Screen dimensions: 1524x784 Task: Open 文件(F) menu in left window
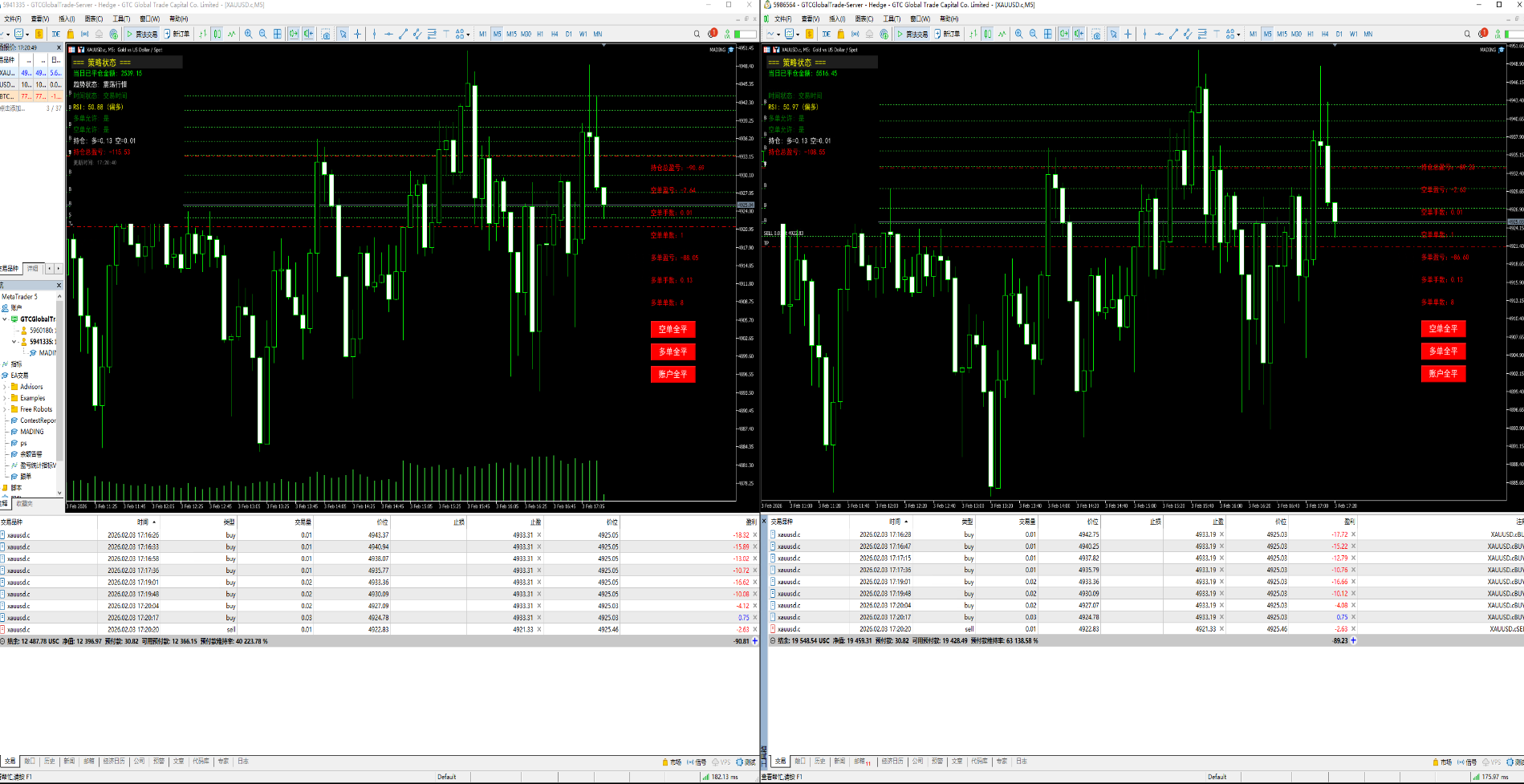pos(12,18)
